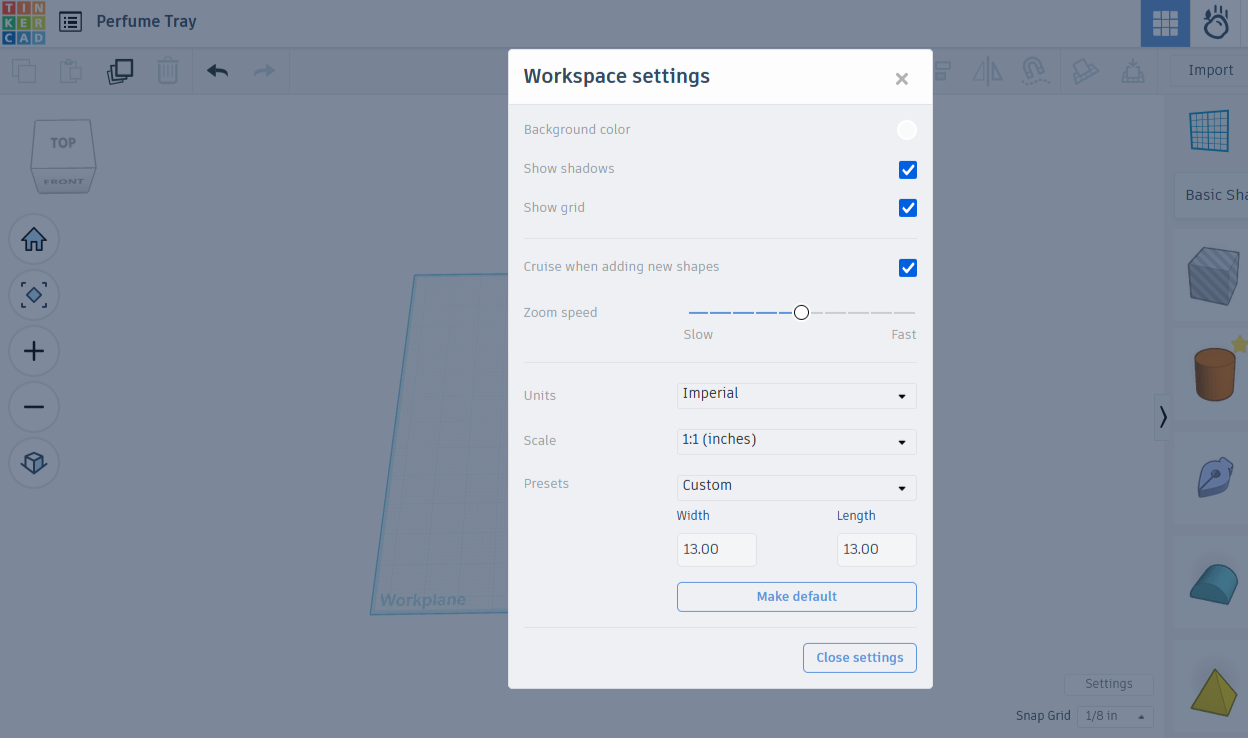This screenshot has height=738, width=1248.
Task: Click the Width input showing 13.00
Action: pyautogui.click(x=716, y=549)
